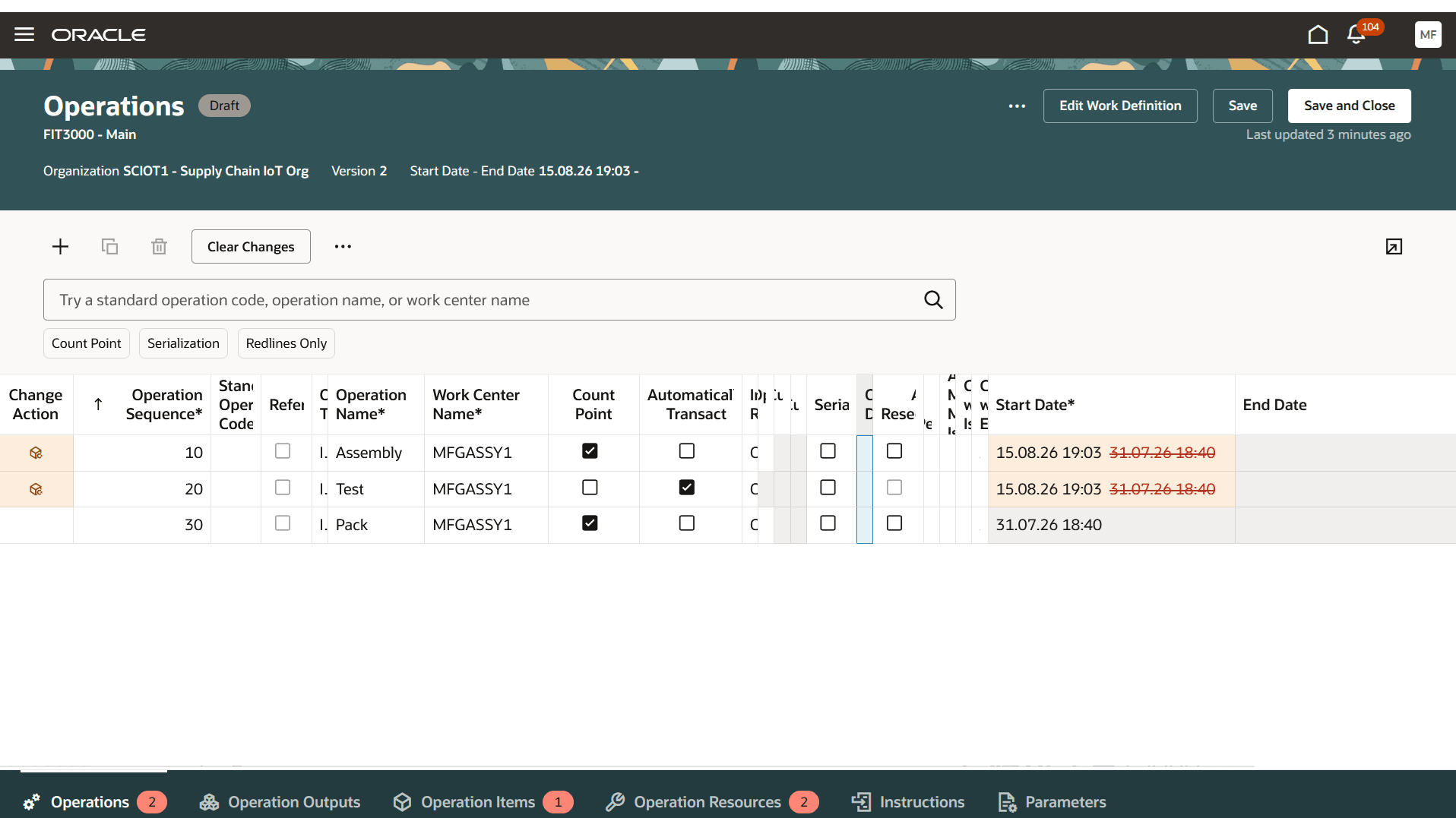The height and width of the screenshot is (818, 1456).
Task: Toggle Serialization checkbox for Assembly row
Action: (828, 451)
